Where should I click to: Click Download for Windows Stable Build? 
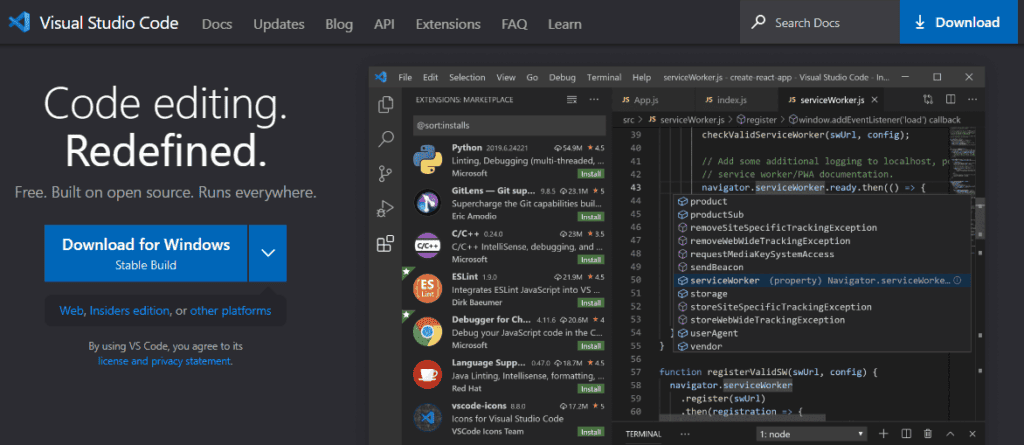coord(146,253)
